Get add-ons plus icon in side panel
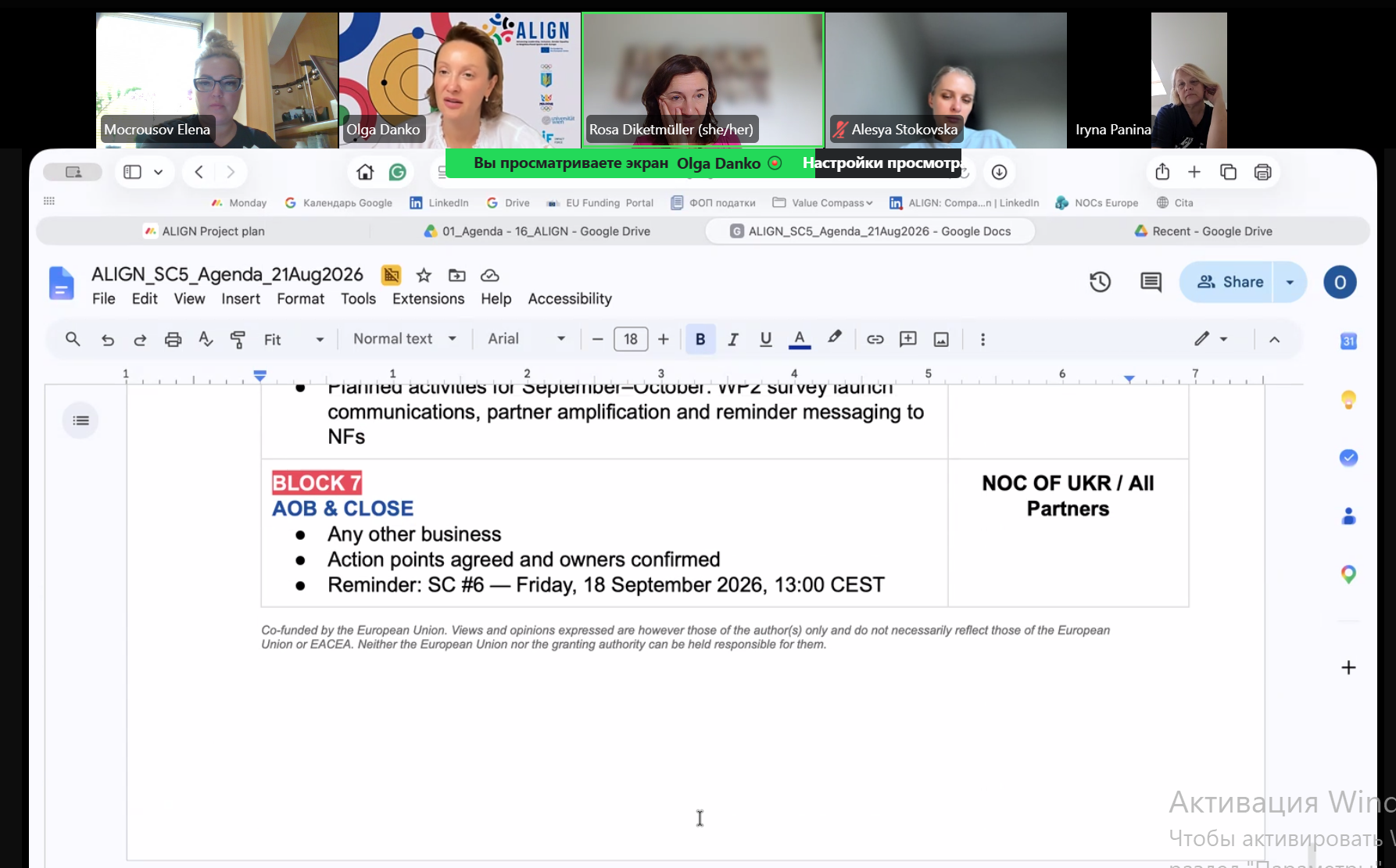The height and width of the screenshot is (868, 1396). [1348, 667]
